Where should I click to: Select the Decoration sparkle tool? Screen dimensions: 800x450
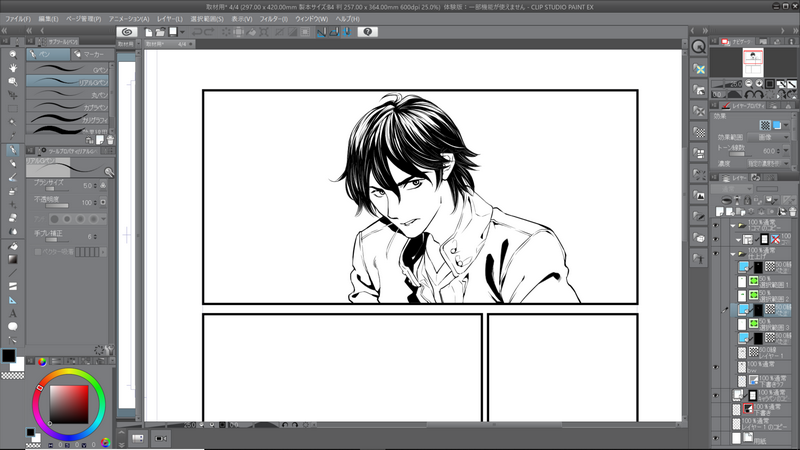13,205
